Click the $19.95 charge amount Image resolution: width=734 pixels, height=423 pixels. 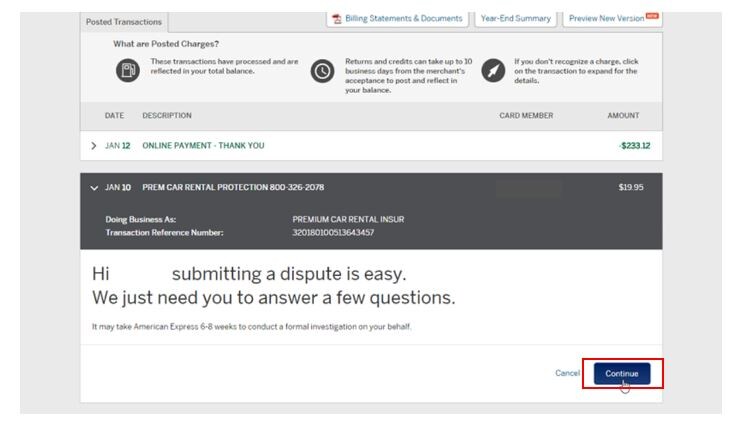631,188
